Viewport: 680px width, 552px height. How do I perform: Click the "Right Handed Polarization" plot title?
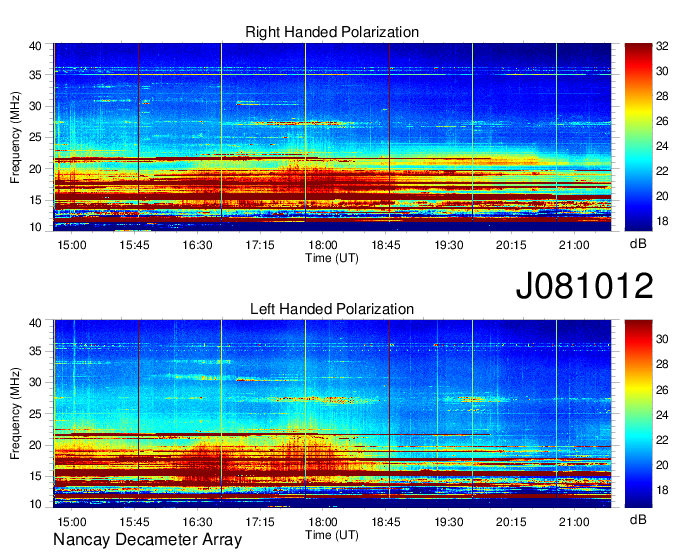(332, 32)
